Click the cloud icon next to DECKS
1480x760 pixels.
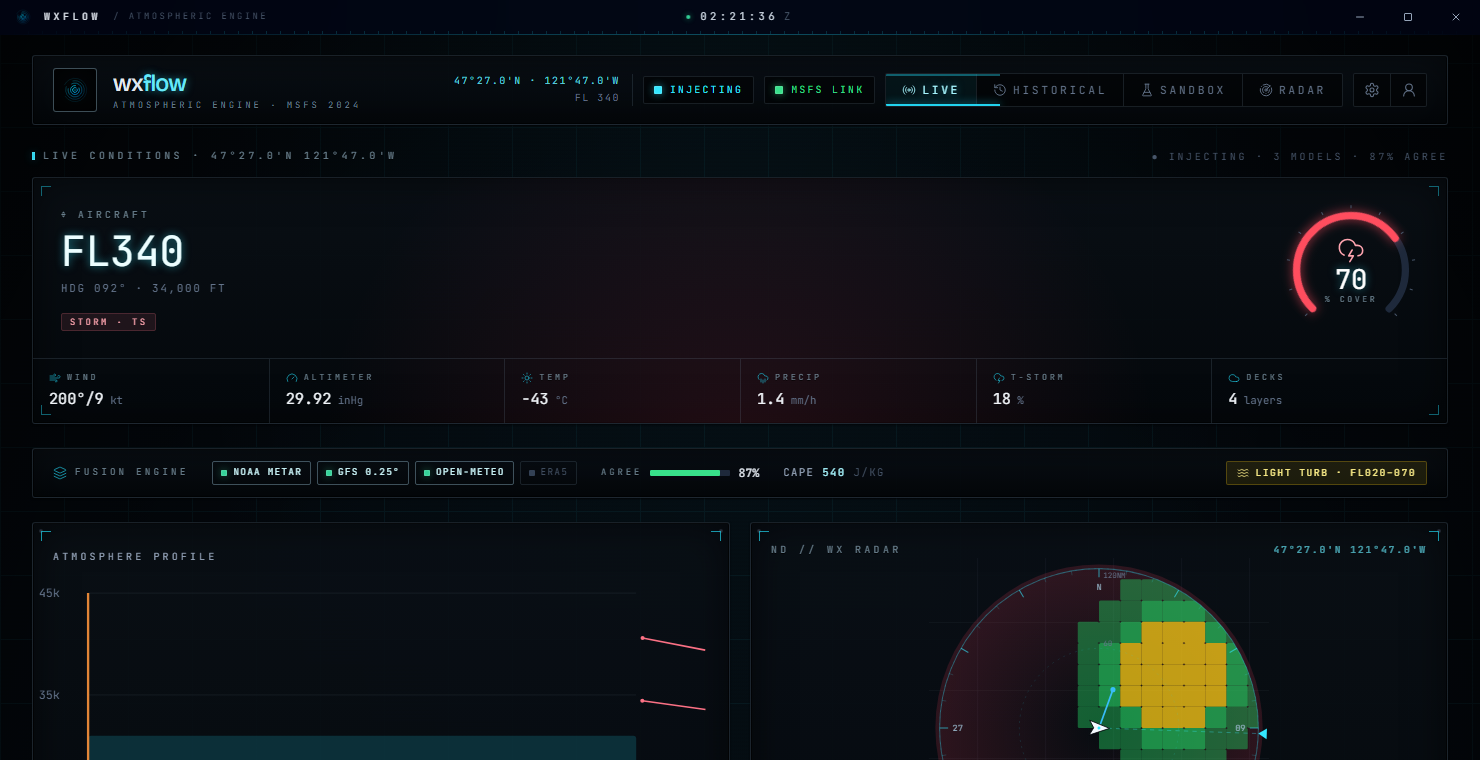tap(1234, 378)
